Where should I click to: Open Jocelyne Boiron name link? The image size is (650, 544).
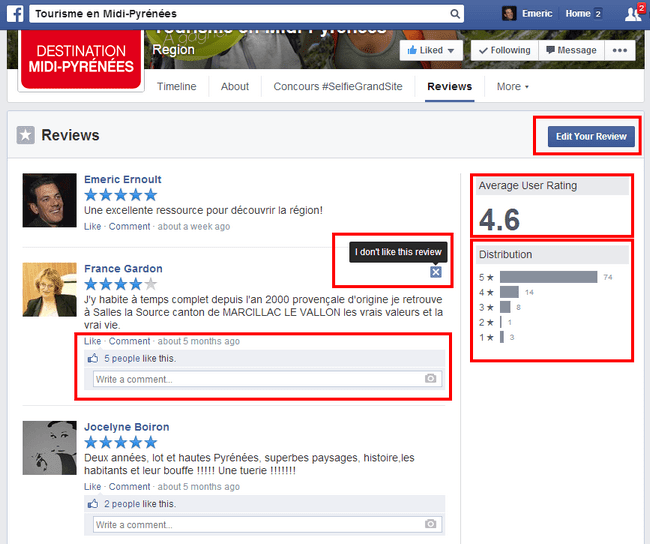point(126,427)
